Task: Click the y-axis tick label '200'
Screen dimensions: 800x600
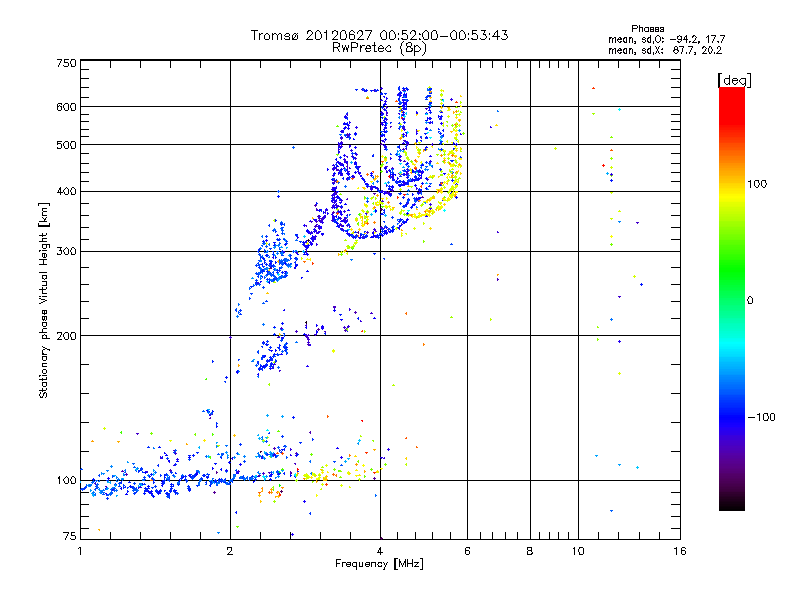Action: tap(66, 336)
